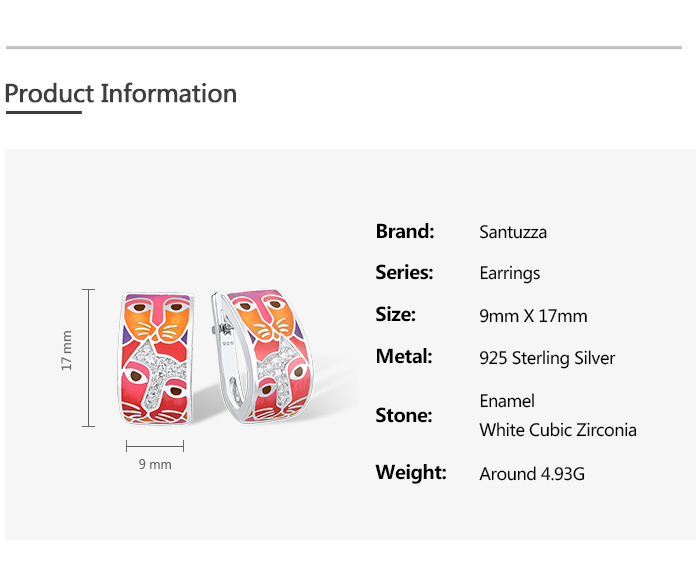Click the Weight: label
The height and width of the screenshot is (588, 700).
tap(411, 472)
